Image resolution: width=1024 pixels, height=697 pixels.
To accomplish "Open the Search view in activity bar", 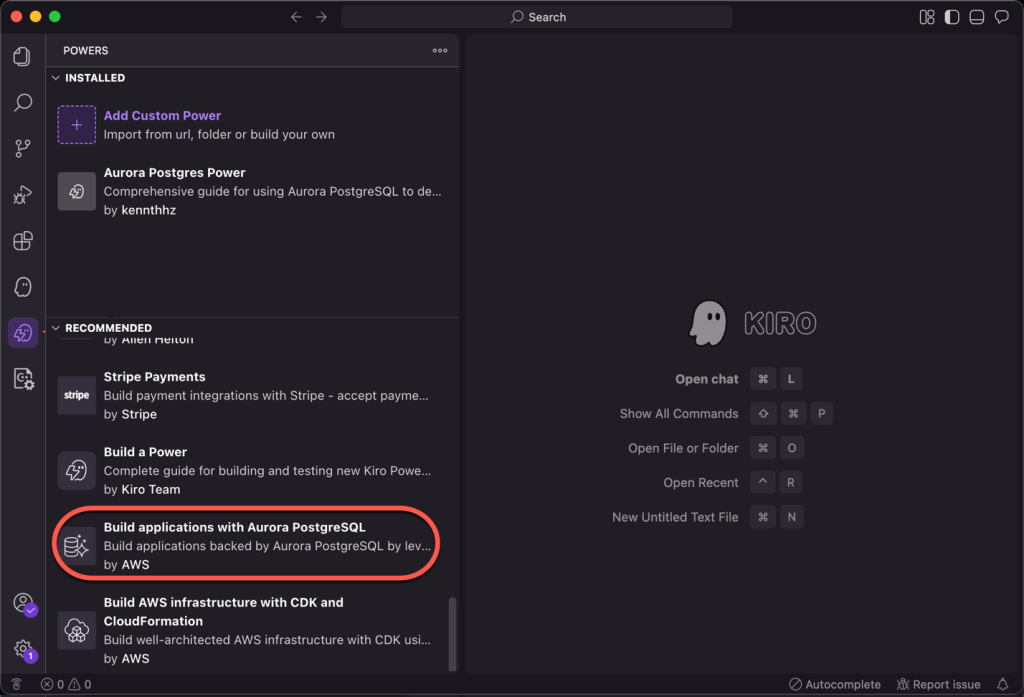I will (22, 103).
